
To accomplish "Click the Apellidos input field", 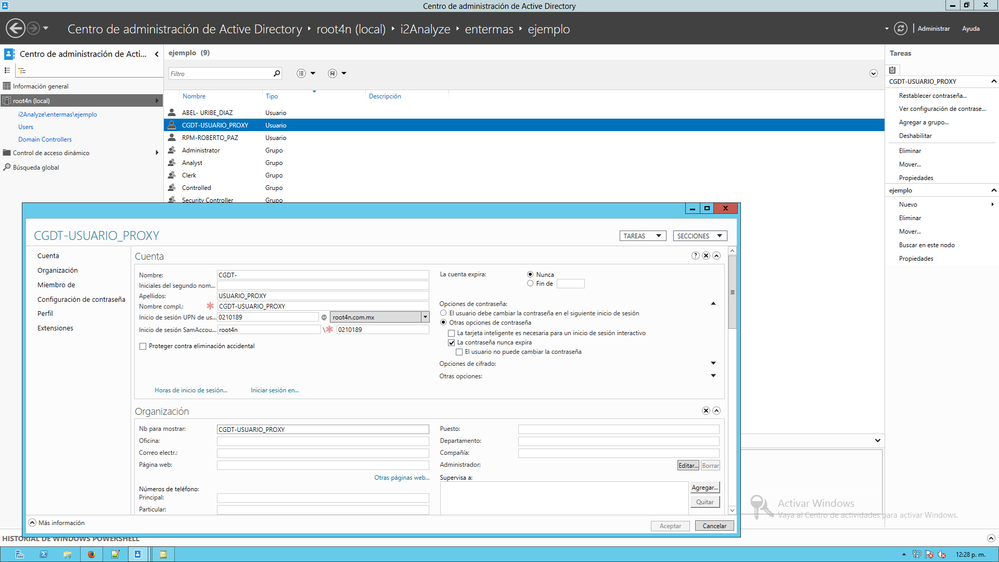I will (x=322, y=296).
